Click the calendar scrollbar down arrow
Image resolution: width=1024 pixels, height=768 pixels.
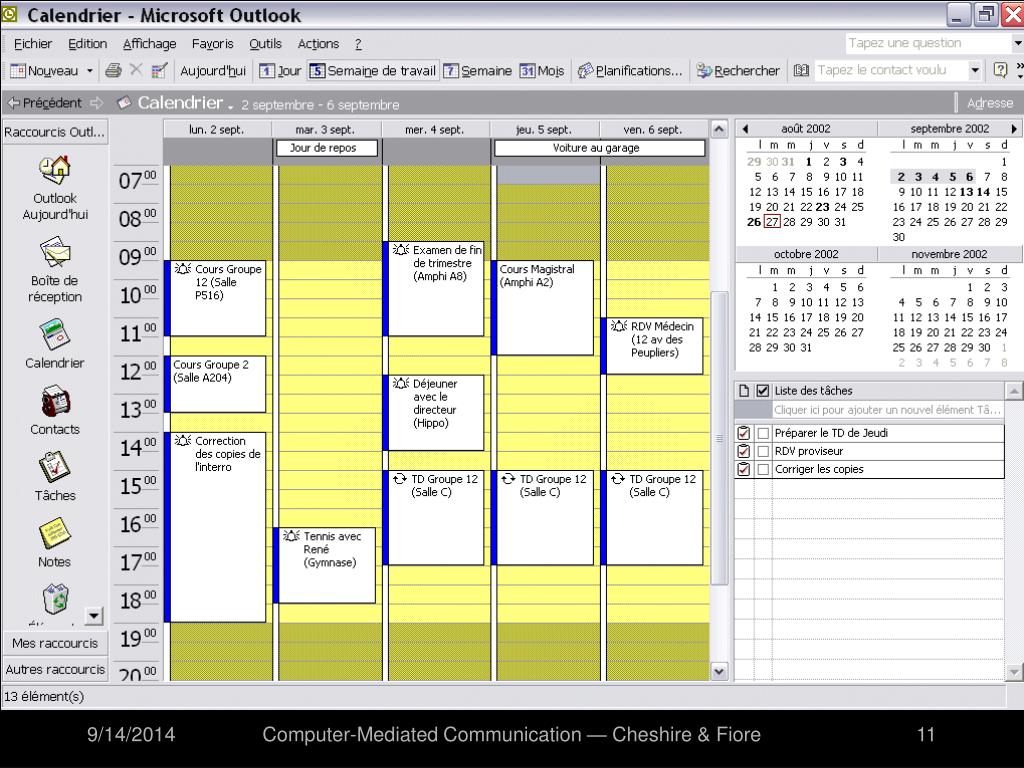718,671
